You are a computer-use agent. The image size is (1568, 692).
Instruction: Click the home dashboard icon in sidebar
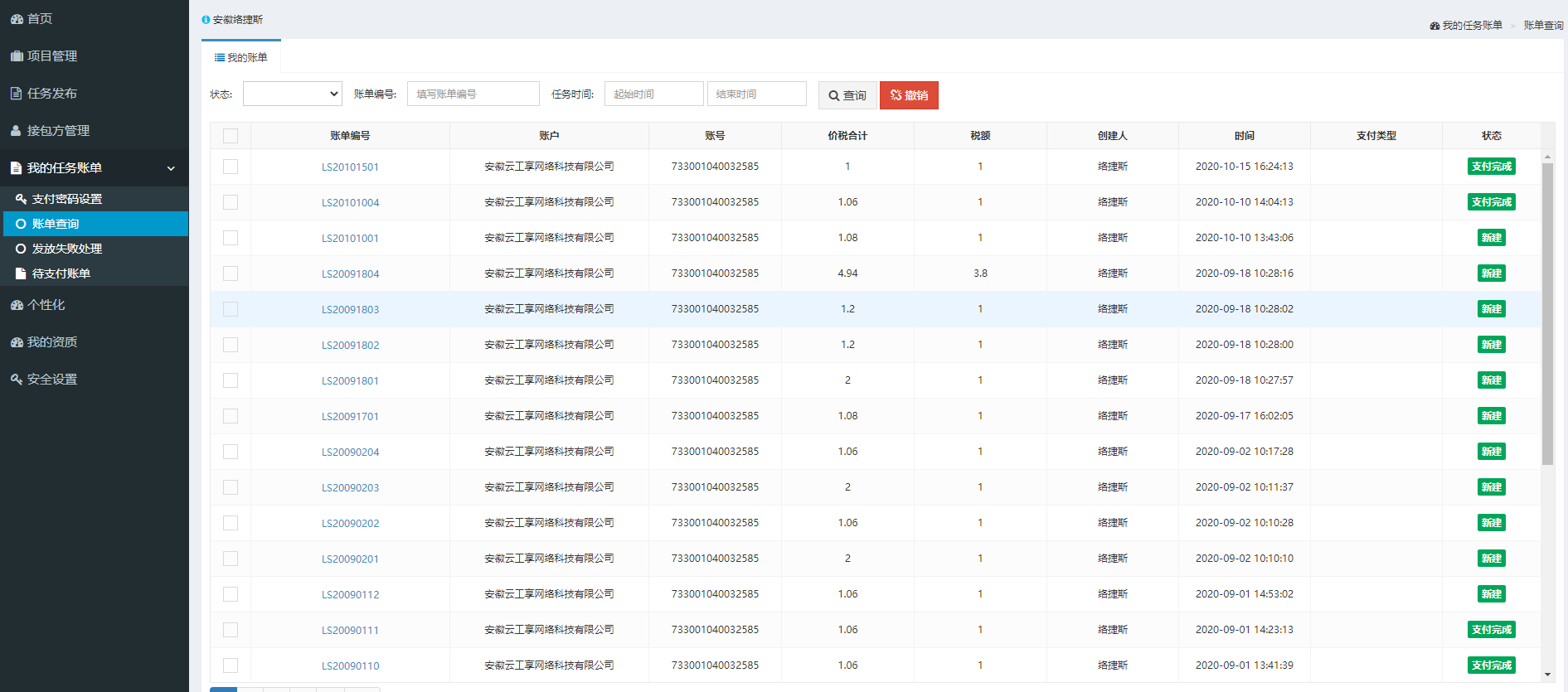(x=17, y=19)
